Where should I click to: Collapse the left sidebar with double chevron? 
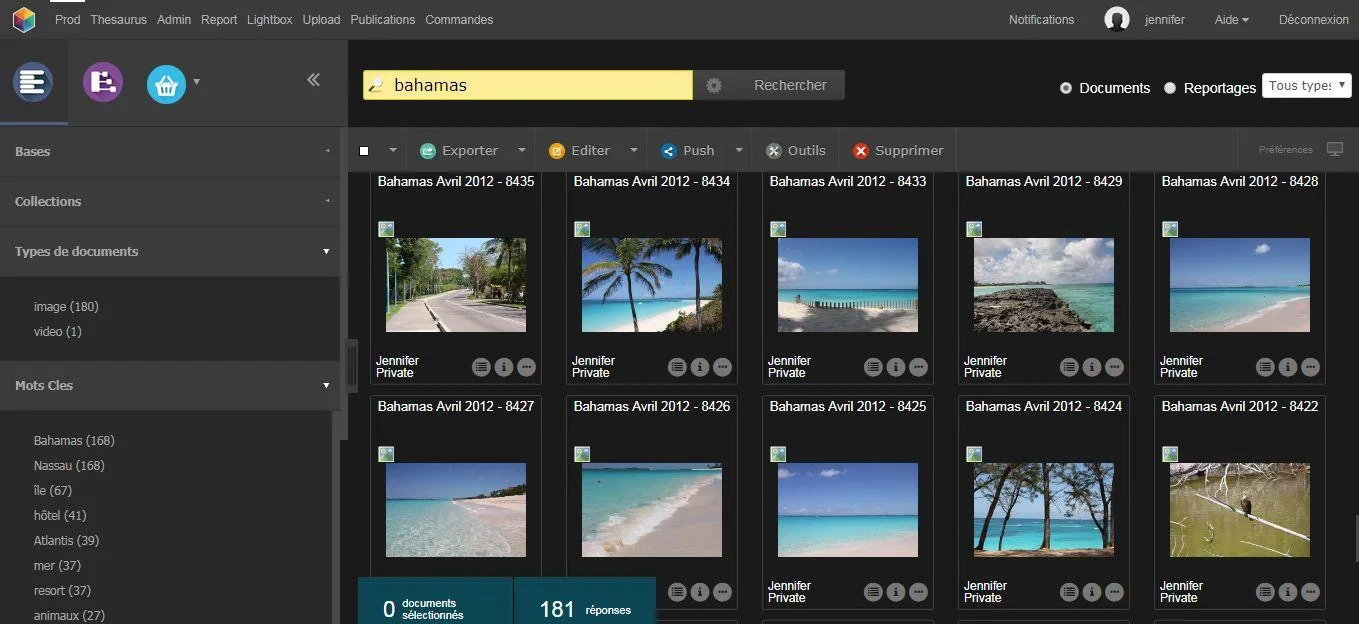pos(313,80)
